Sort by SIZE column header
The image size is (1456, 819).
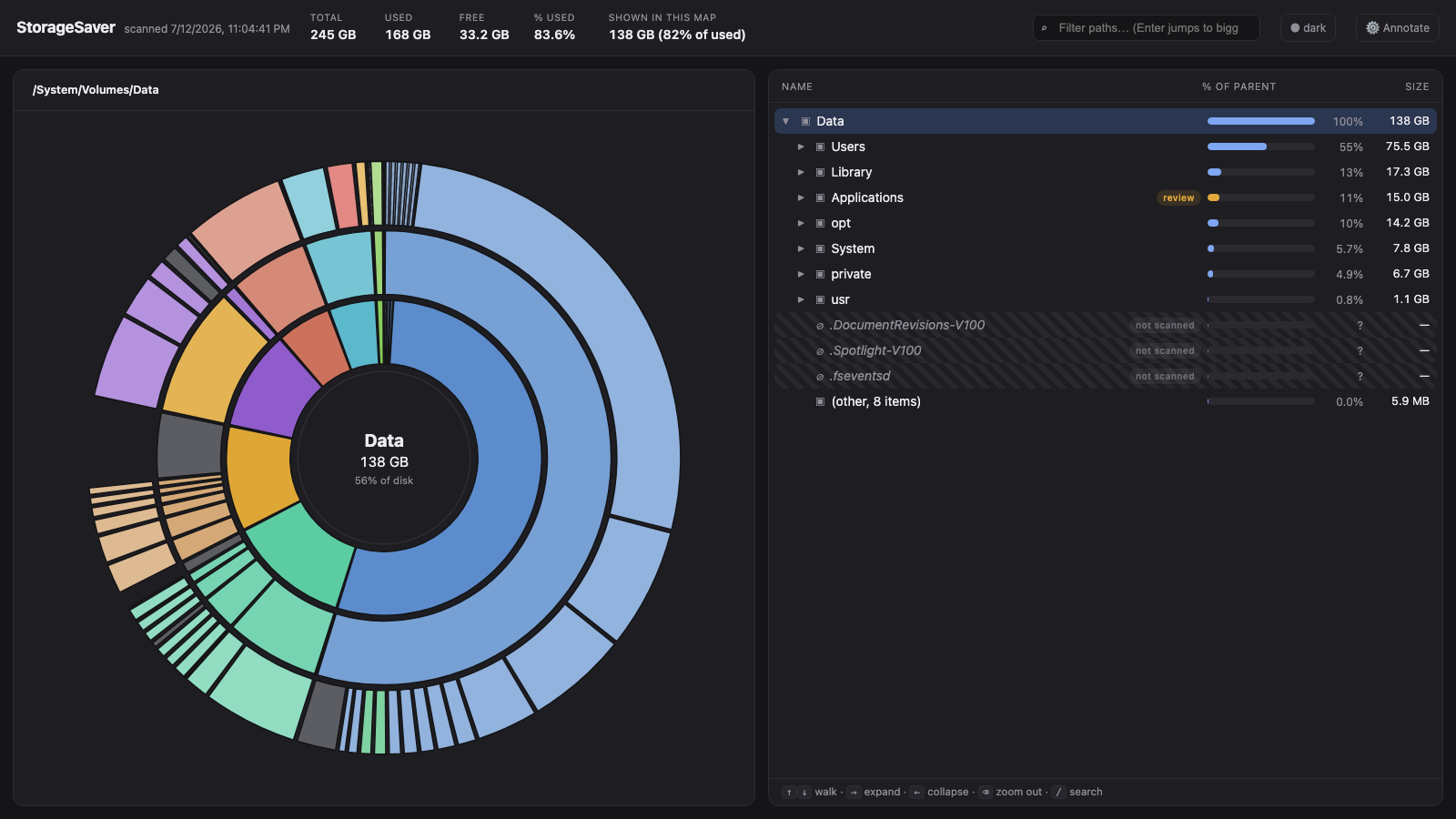coord(1417,86)
